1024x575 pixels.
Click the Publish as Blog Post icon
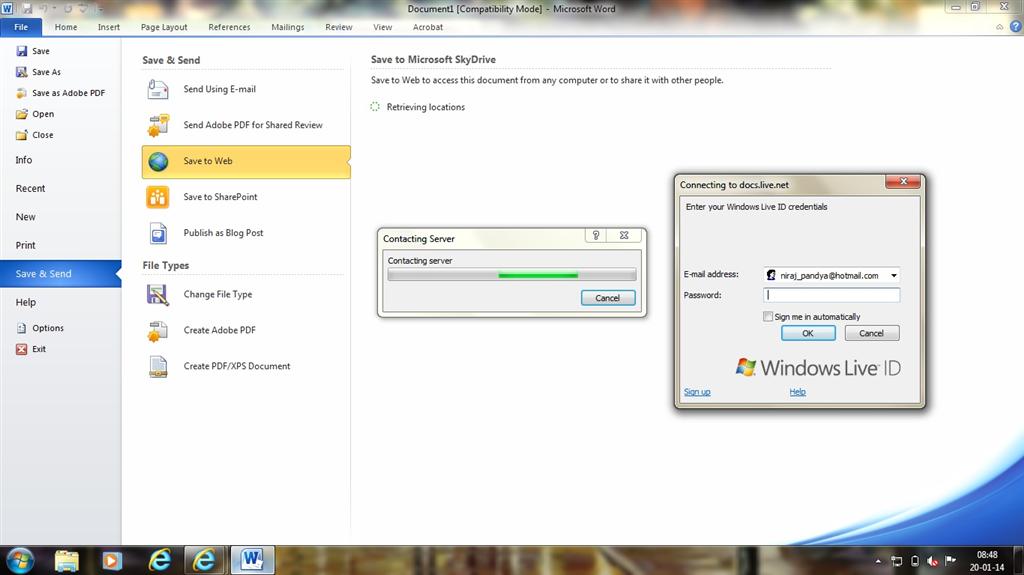157,233
